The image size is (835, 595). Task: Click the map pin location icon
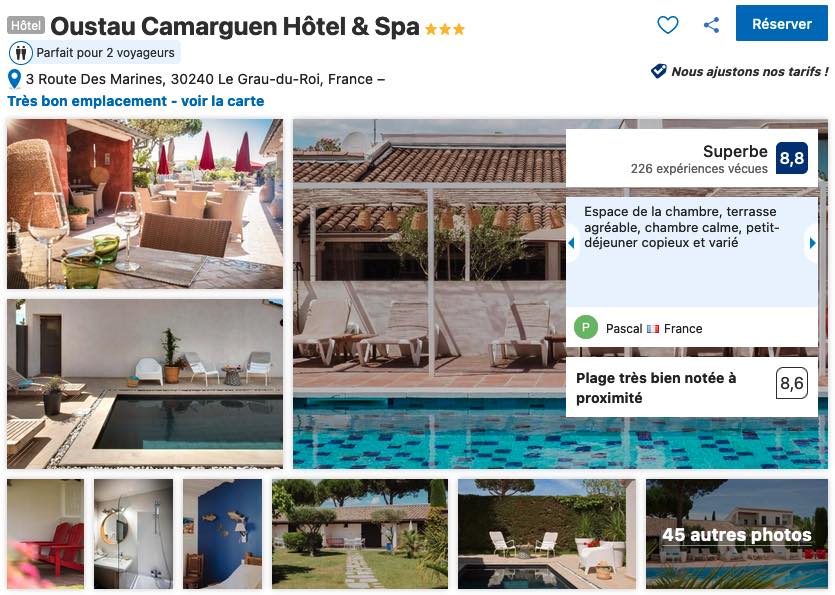(14, 79)
